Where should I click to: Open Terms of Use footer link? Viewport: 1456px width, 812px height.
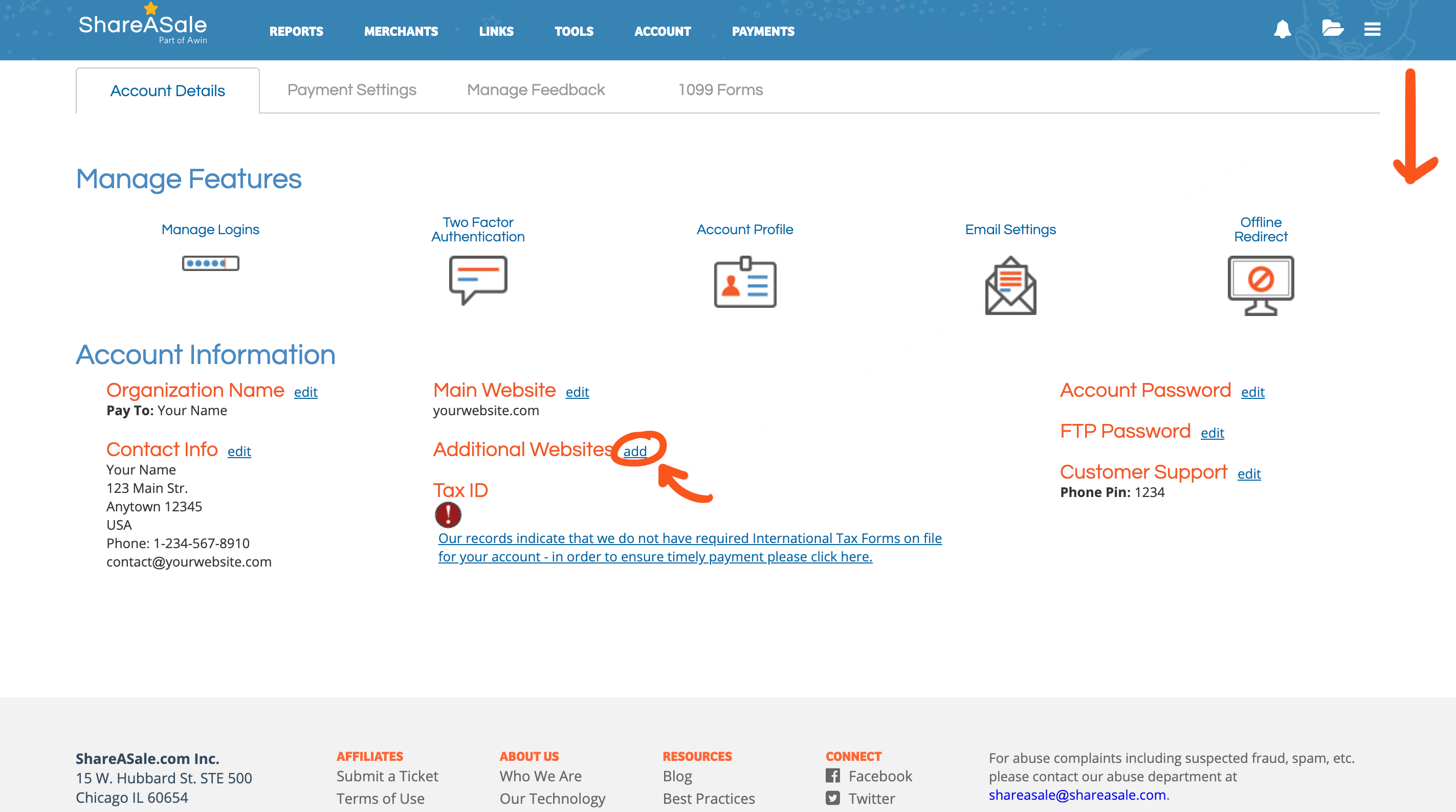(x=381, y=798)
